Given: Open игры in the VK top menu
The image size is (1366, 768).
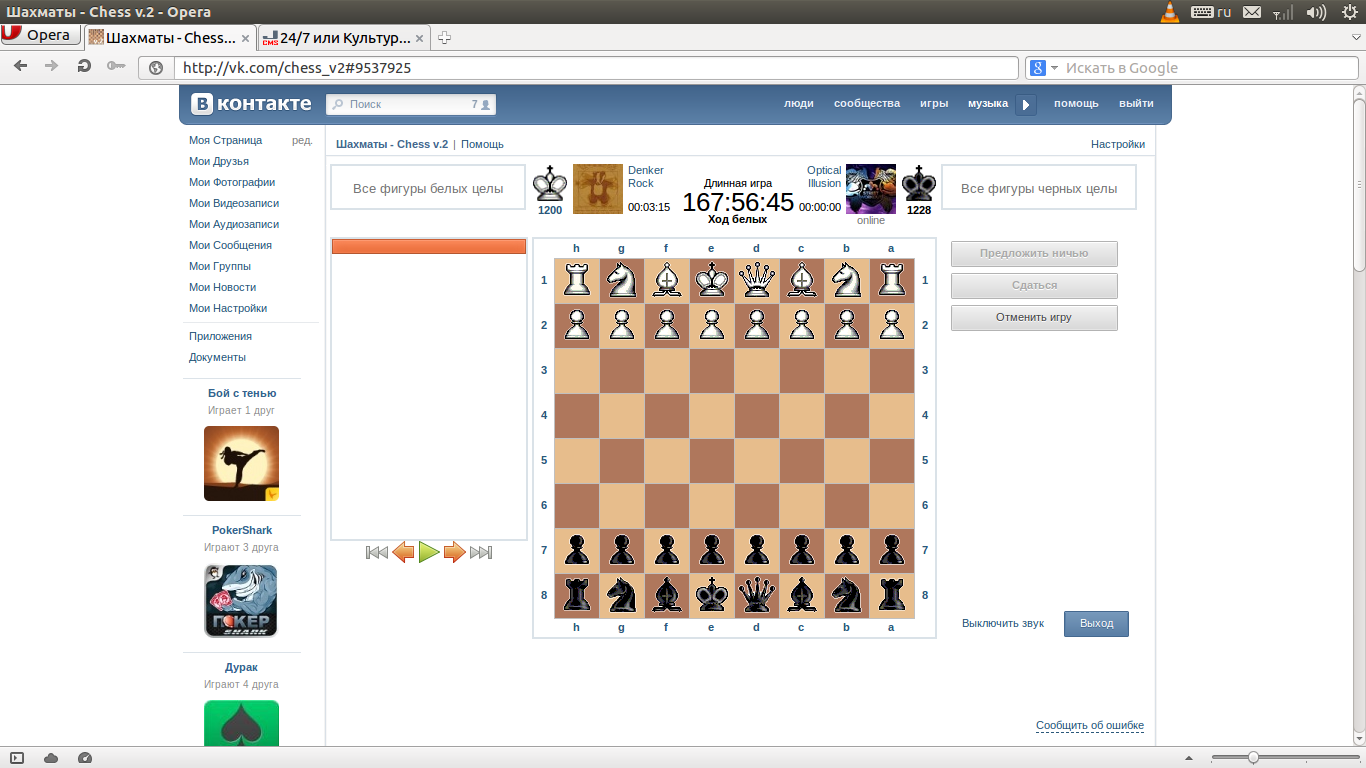Looking at the screenshot, I should 934,104.
